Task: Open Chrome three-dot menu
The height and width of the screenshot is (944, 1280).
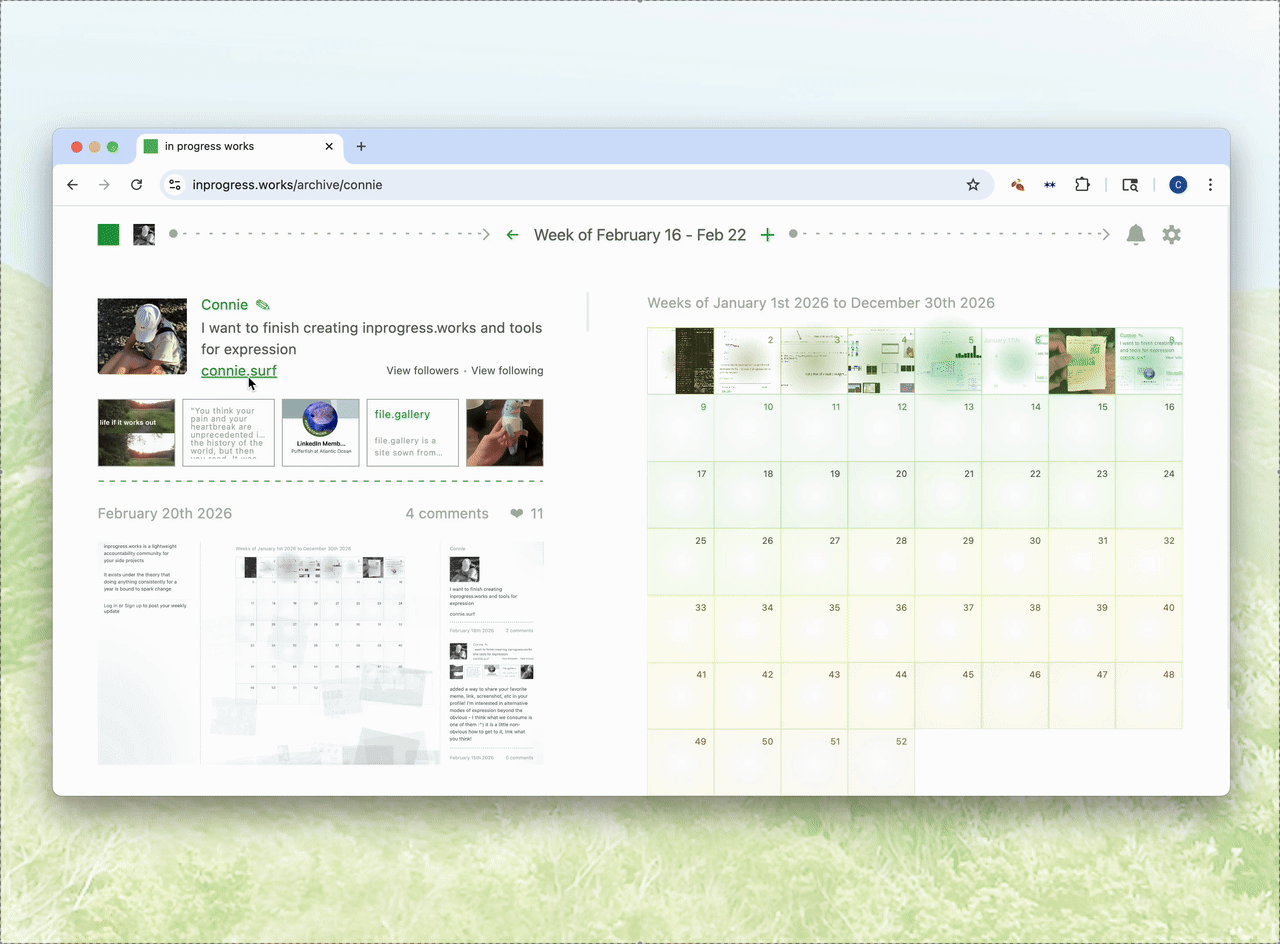Action: pos(1210,185)
